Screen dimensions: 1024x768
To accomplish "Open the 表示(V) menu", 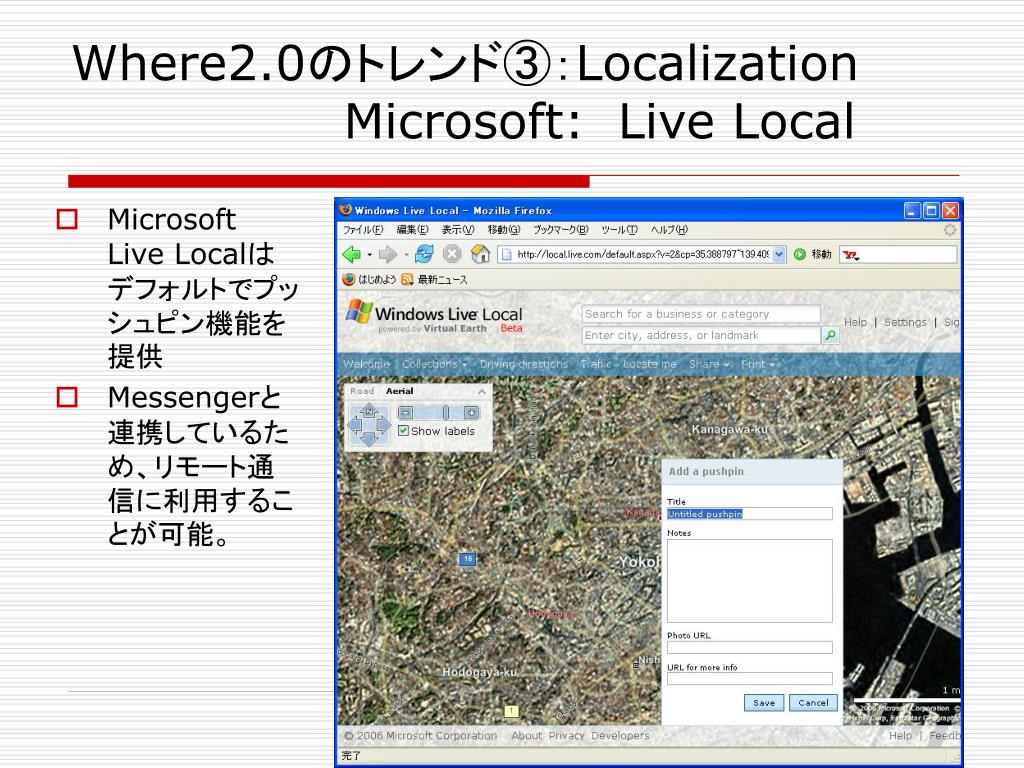I will (457, 230).
